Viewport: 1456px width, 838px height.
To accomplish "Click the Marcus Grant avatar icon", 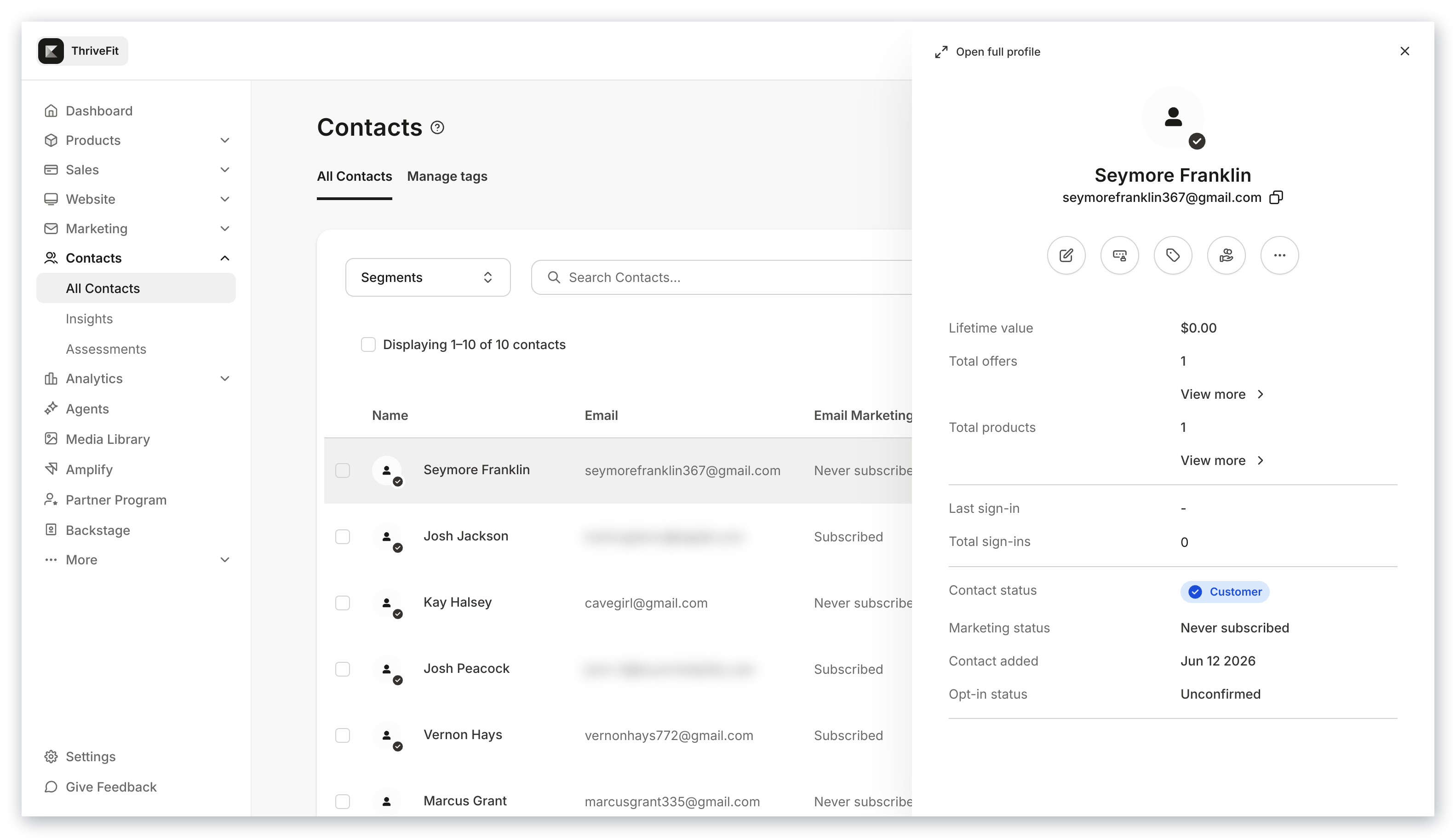I will coord(387,802).
